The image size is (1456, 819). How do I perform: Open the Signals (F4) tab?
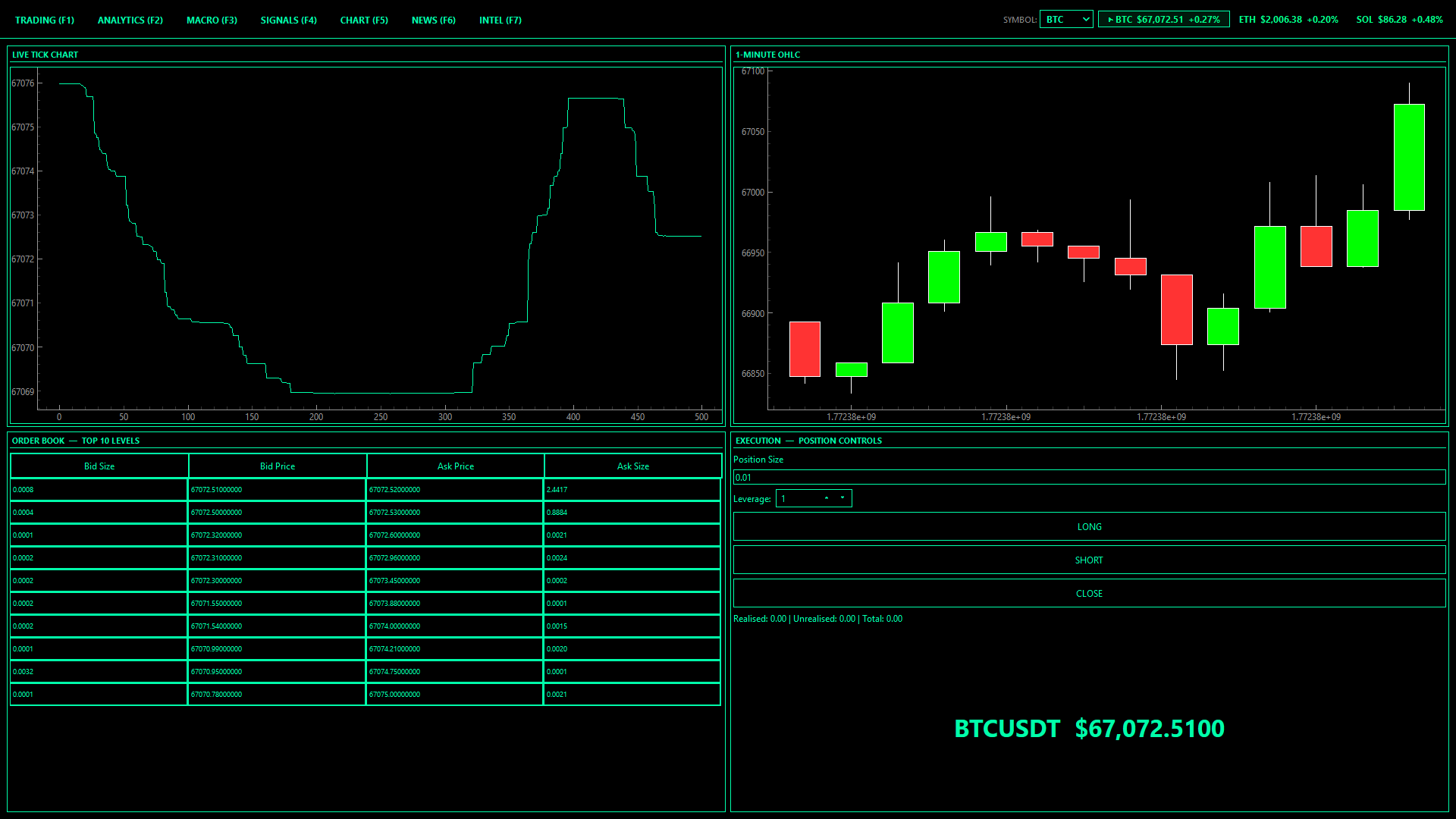[288, 20]
